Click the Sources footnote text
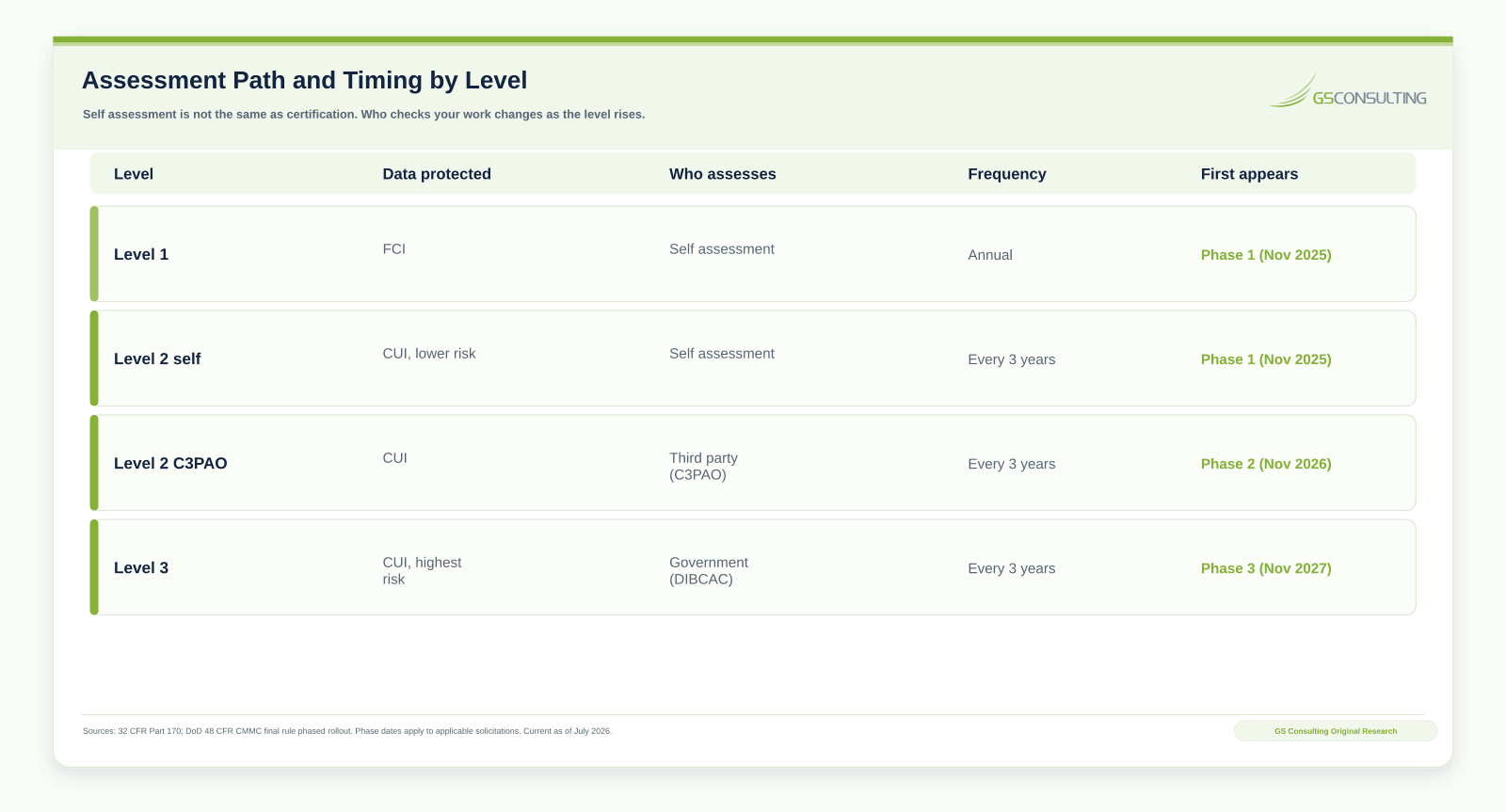The image size is (1506, 812). click(x=347, y=731)
